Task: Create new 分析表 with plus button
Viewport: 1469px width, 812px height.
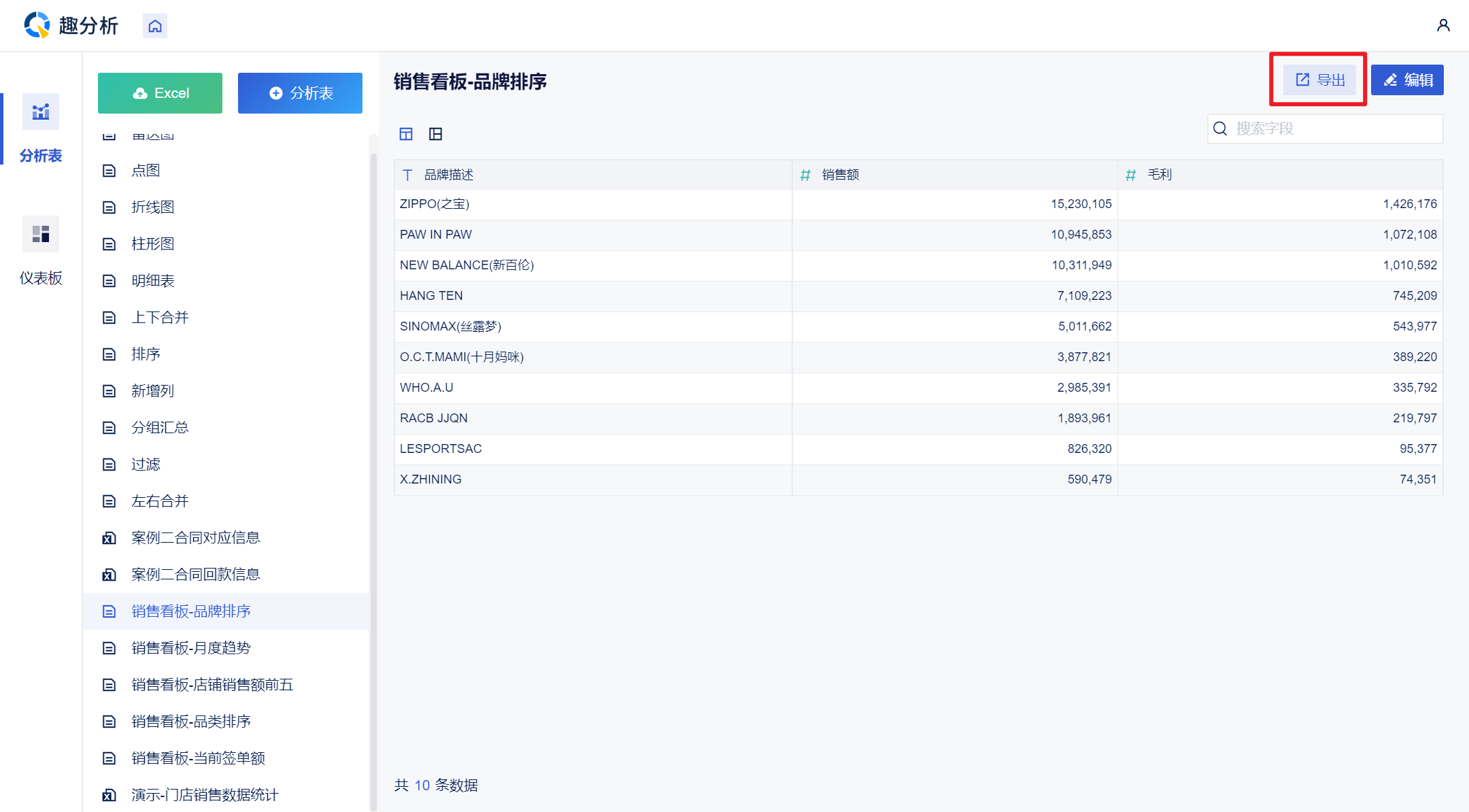Action: (300, 93)
